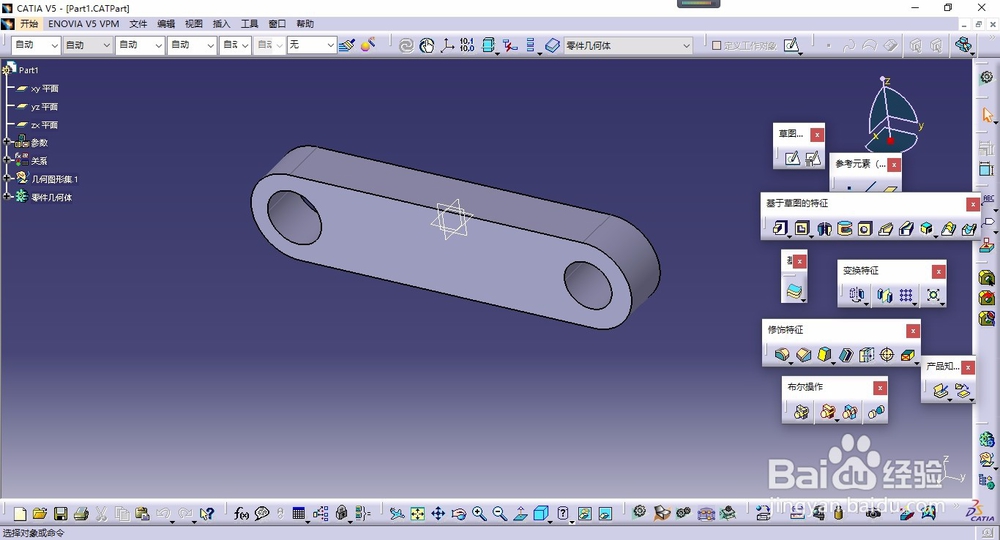This screenshot has height=540, width=1000.
Task: Select the Assemble boolean operation icon
Action: pos(801,412)
